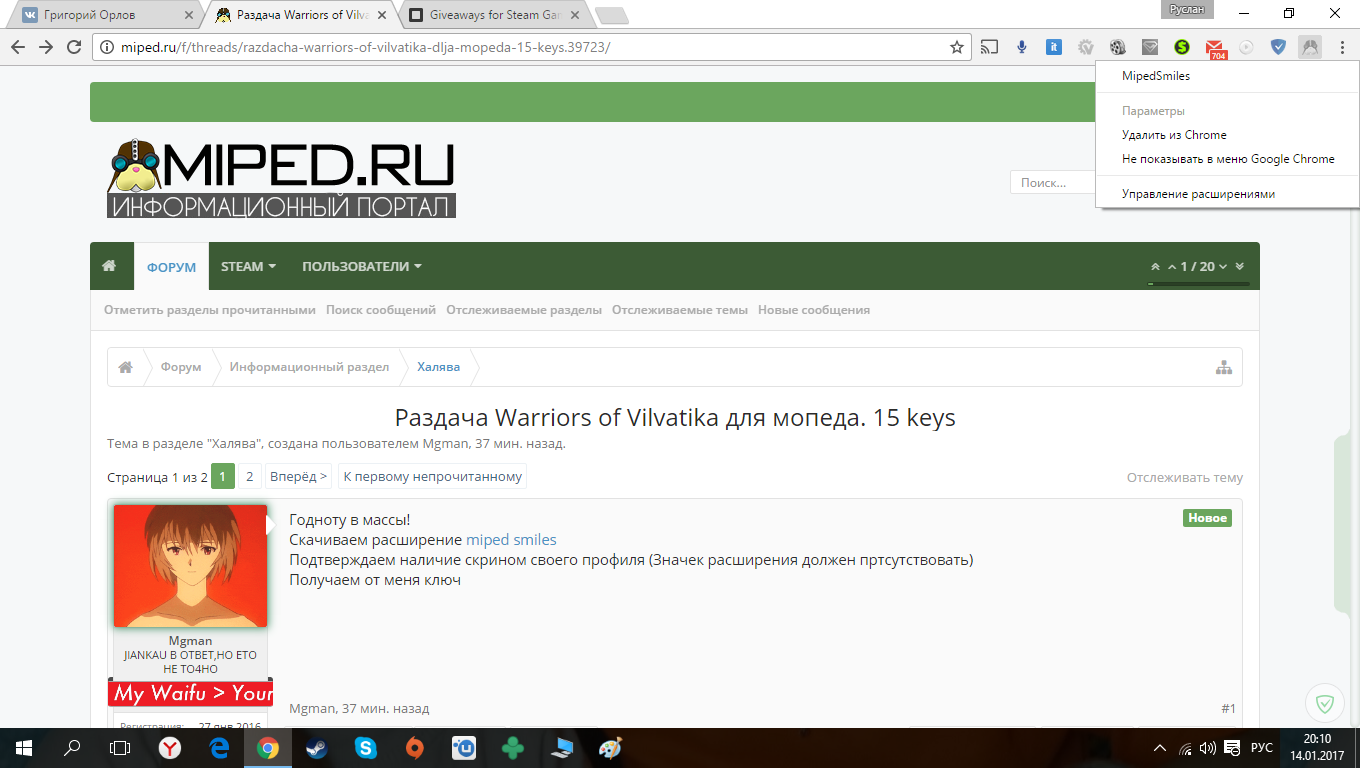The image size is (1360, 768).
Task: Go to next post with down chevron
Action: [1223, 267]
